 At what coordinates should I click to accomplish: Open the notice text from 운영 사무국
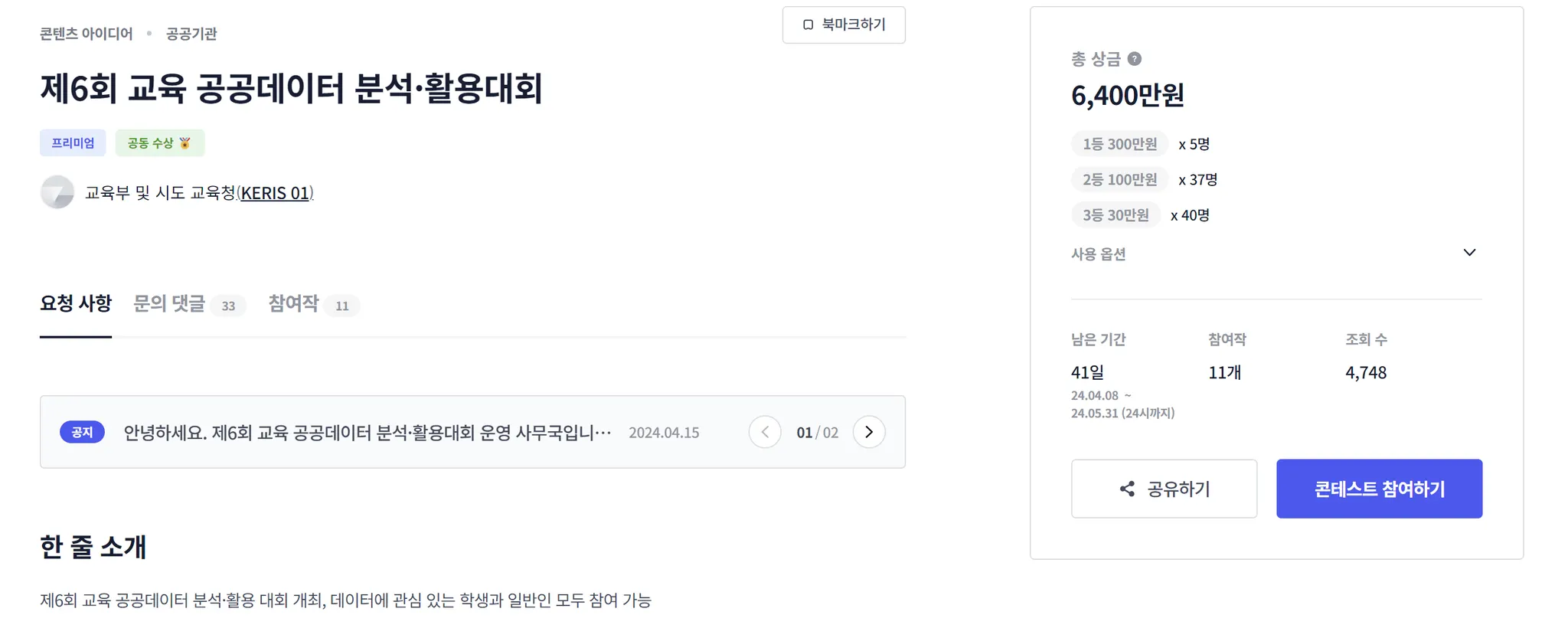367,433
